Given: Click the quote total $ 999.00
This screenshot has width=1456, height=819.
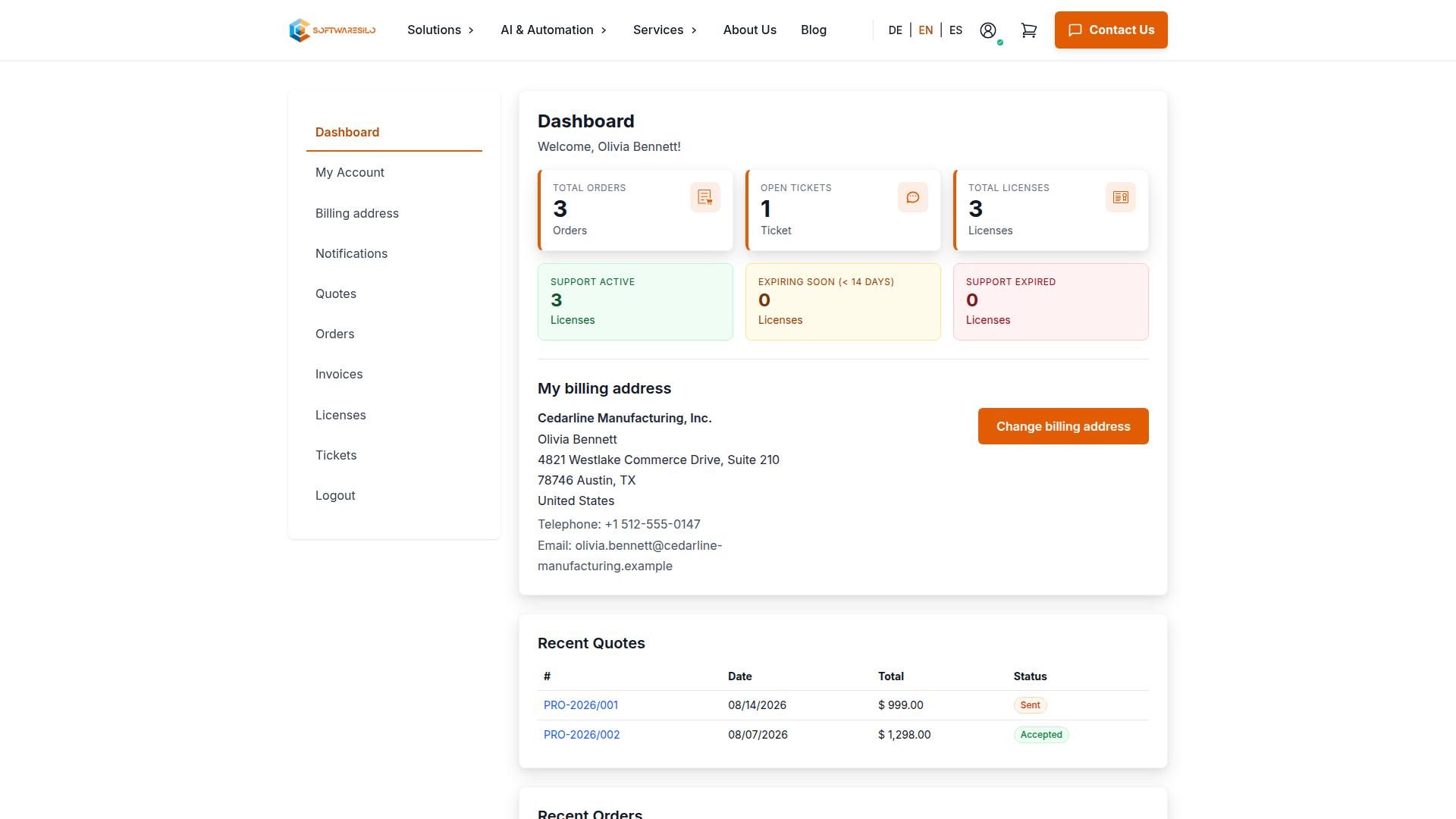Looking at the screenshot, I should coord(901,705).
